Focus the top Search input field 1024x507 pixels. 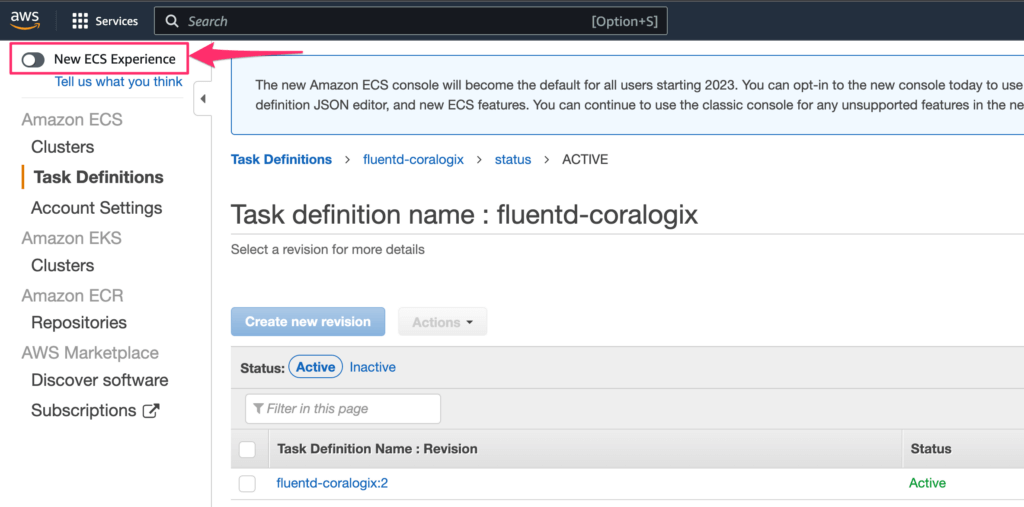pos(411,22)
